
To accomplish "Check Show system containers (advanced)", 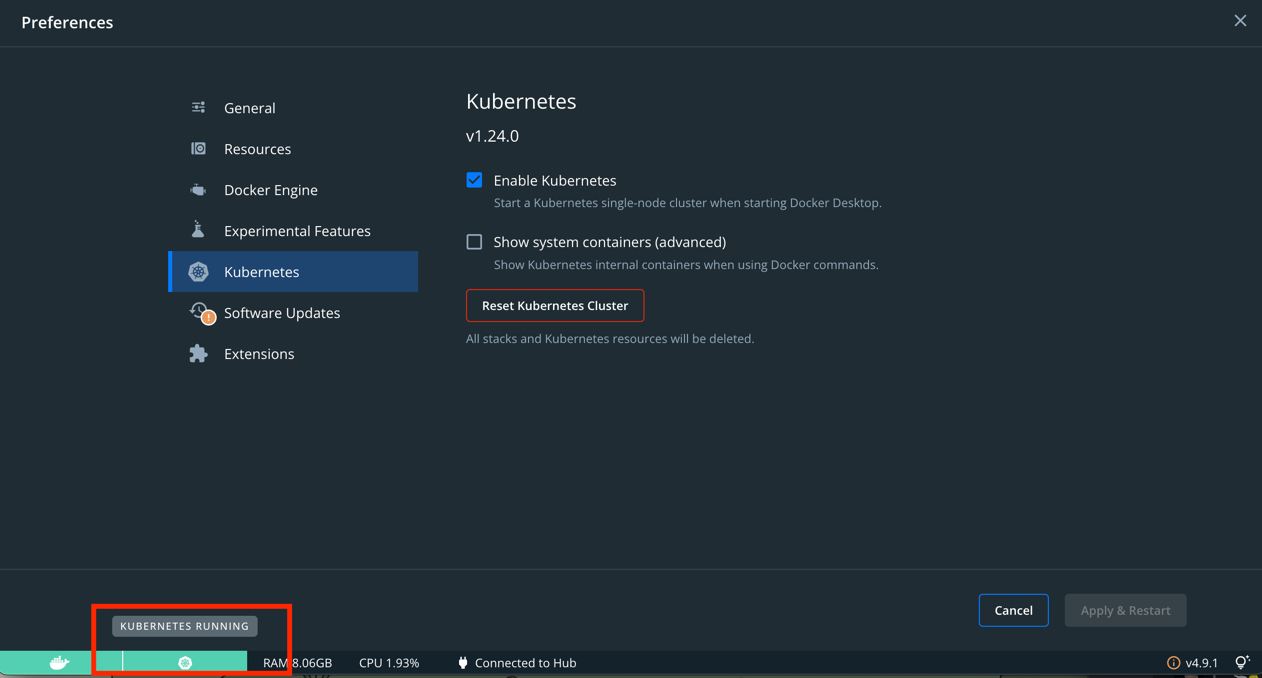I will pyautogui.click(x=474, y=242).
